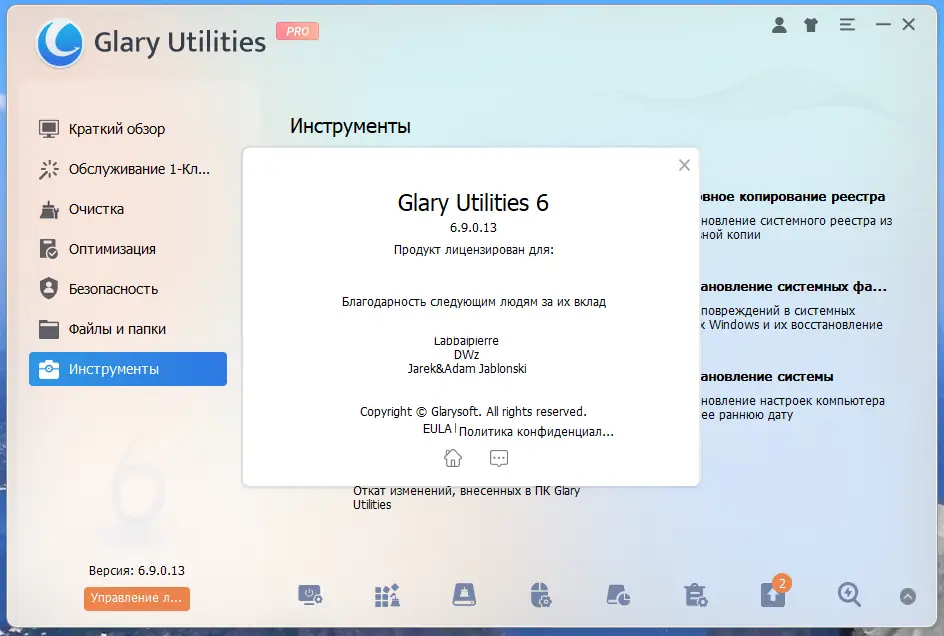This screenshot has width=944, height=636.
Task: Close the Glary Utilities 6 about dialog
Action: (x=684, y=165)
